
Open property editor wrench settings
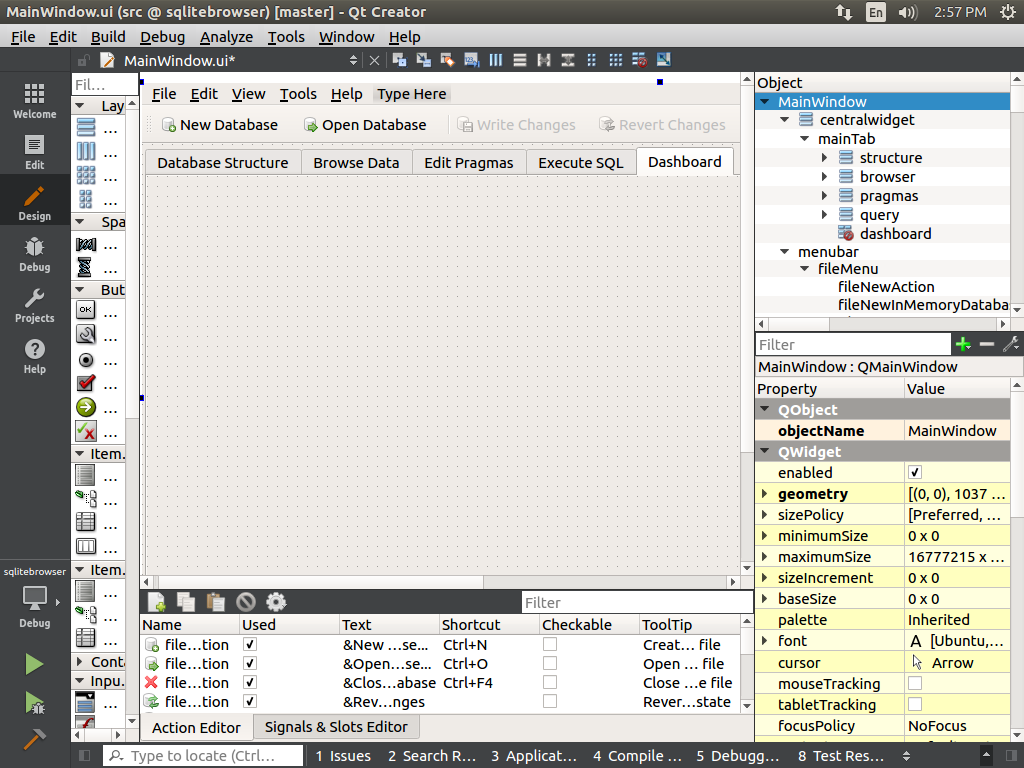[1011, 344]
